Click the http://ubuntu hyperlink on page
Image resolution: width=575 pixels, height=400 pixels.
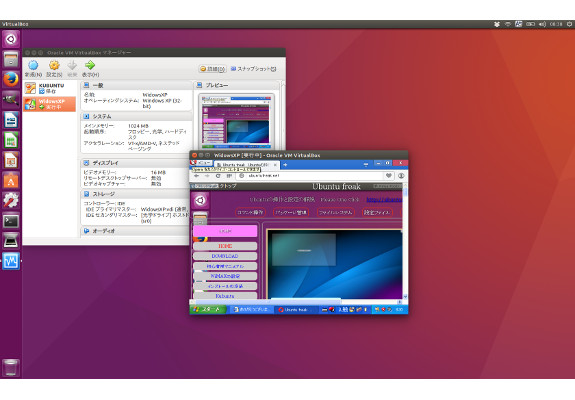point(384,199)
